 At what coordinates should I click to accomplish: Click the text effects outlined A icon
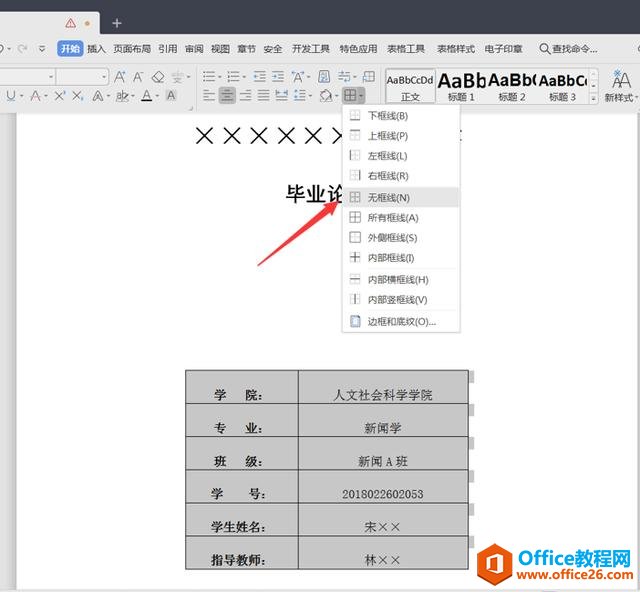pos(98,96)
